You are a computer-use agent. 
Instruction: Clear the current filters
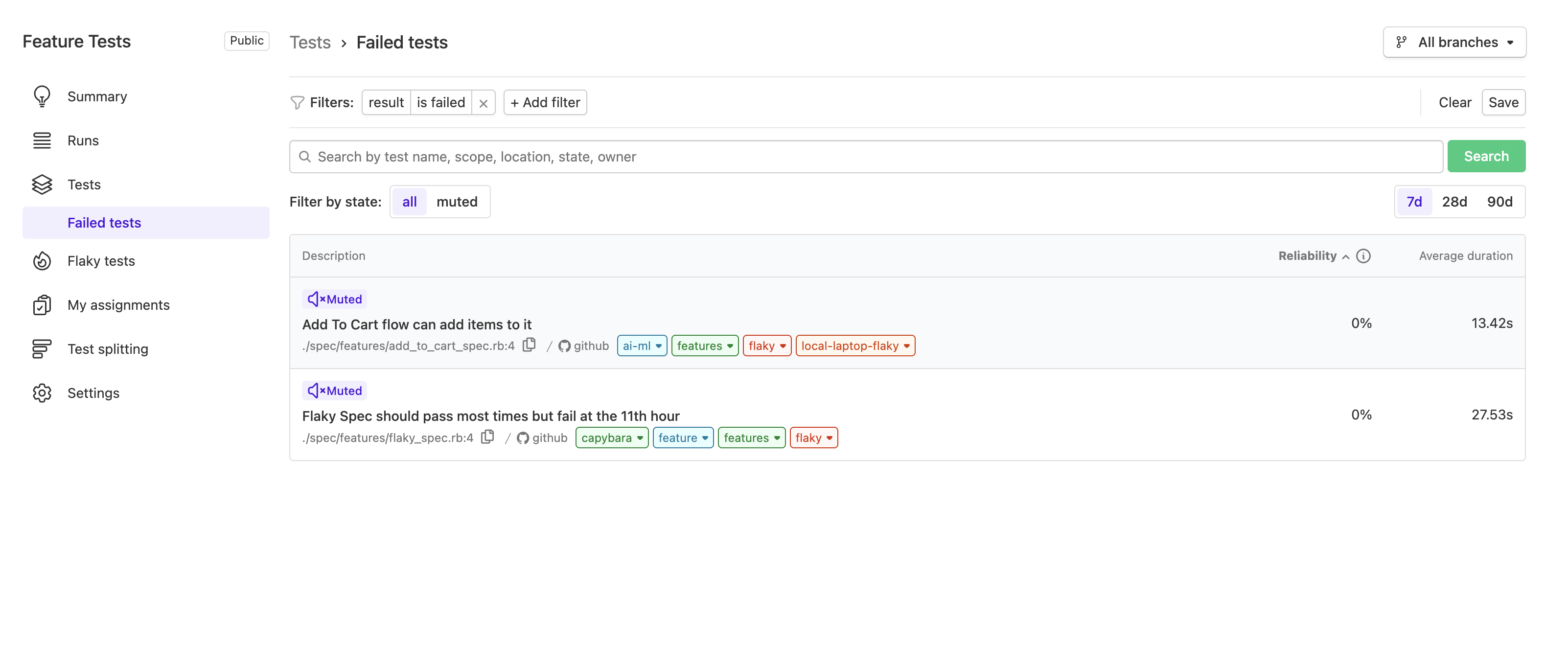pyautogui.click(x=1454, y=102)
